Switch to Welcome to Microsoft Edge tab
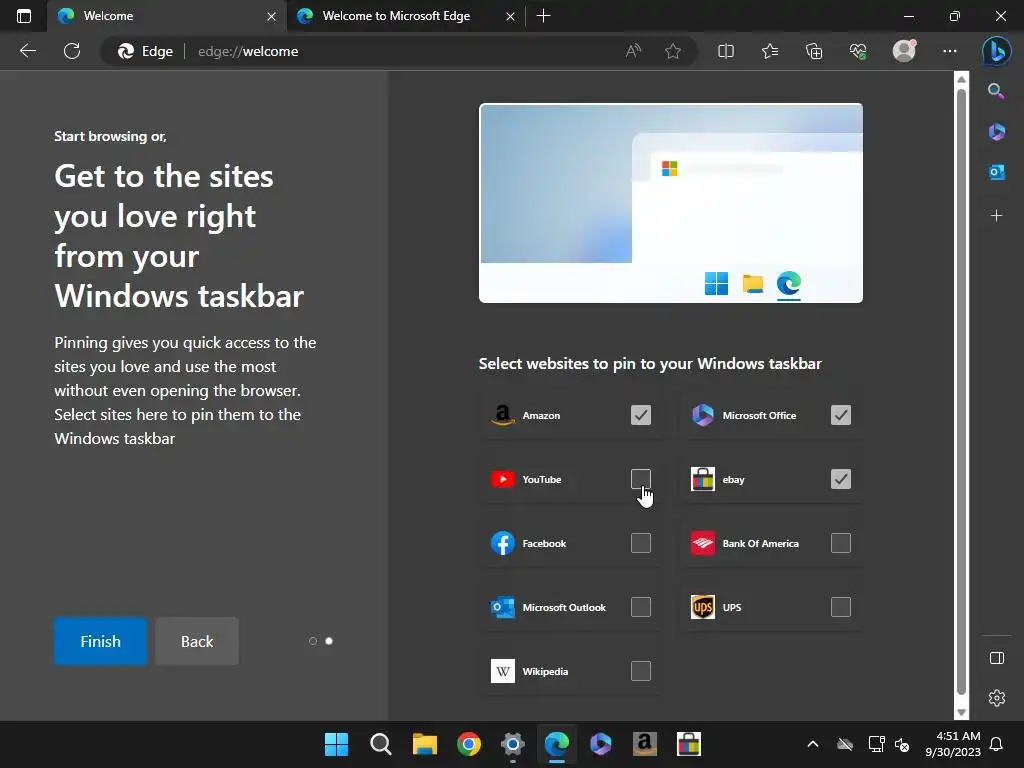The height and width of the screenshot is (768, 1024). (405, 16)
